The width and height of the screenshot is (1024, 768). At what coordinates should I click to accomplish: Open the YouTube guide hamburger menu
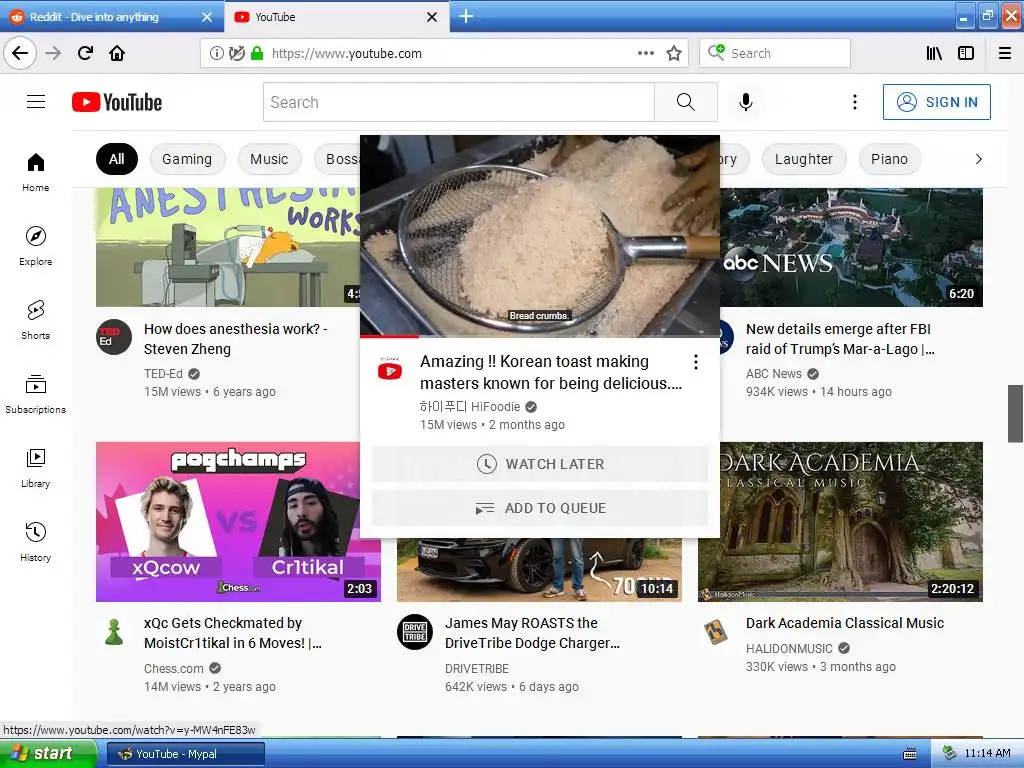tap(36, 102)
